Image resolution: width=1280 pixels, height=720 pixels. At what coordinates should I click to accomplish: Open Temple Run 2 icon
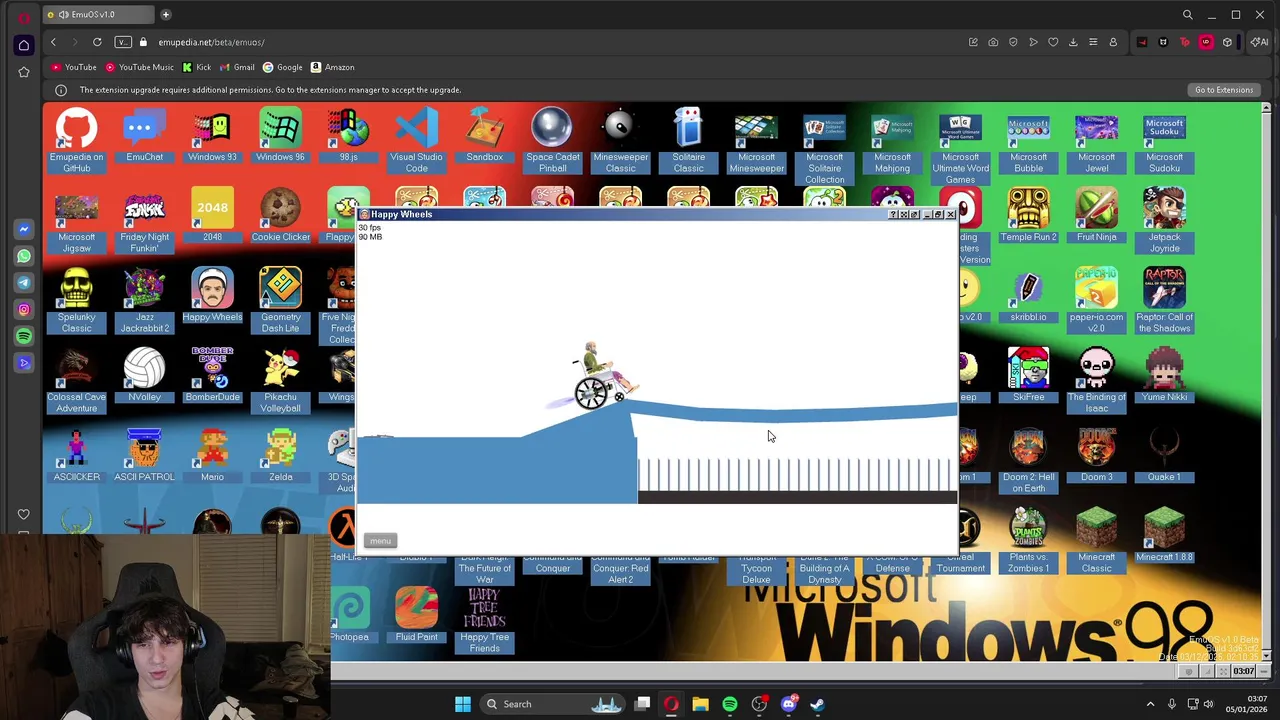1028,215
